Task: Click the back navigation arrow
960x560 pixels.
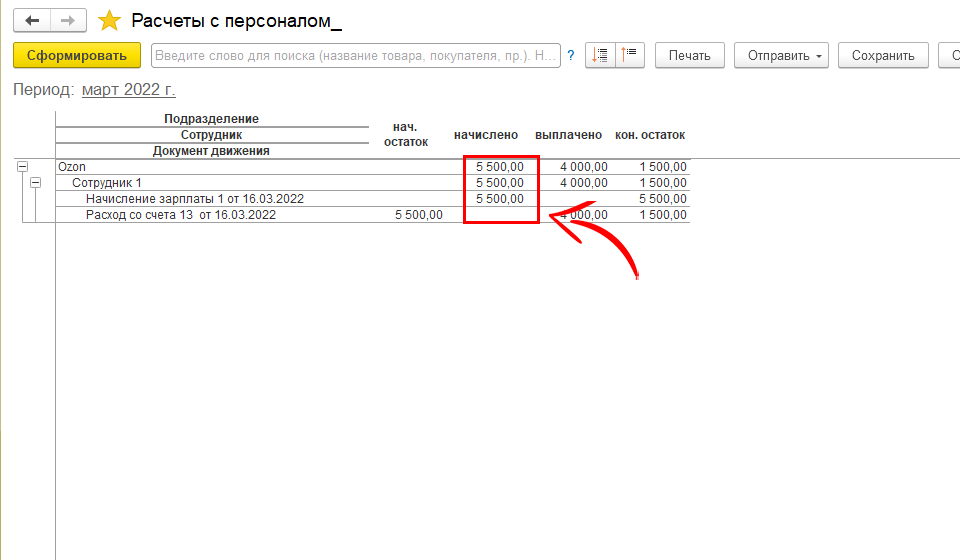Action: (33, 20)
